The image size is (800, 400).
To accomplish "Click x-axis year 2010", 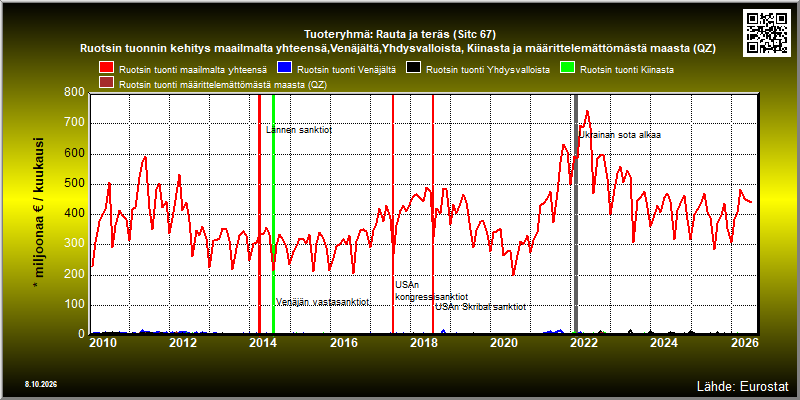I will click(103, 343).
